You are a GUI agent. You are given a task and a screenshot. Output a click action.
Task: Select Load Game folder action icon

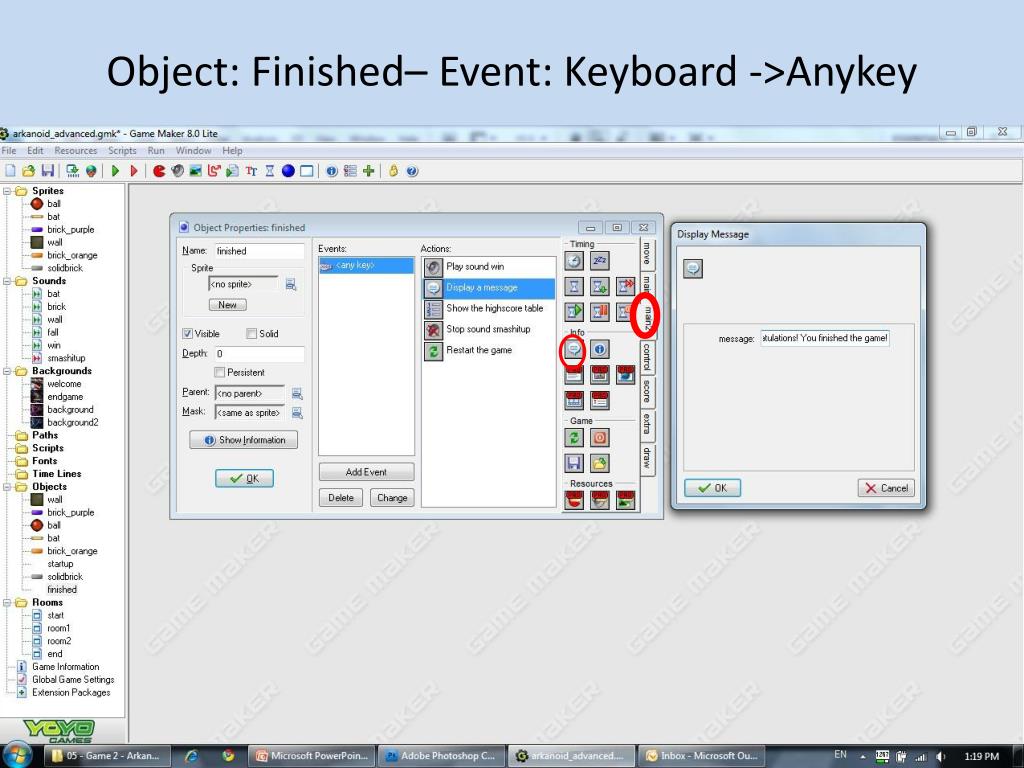click(x=600, y=463)
